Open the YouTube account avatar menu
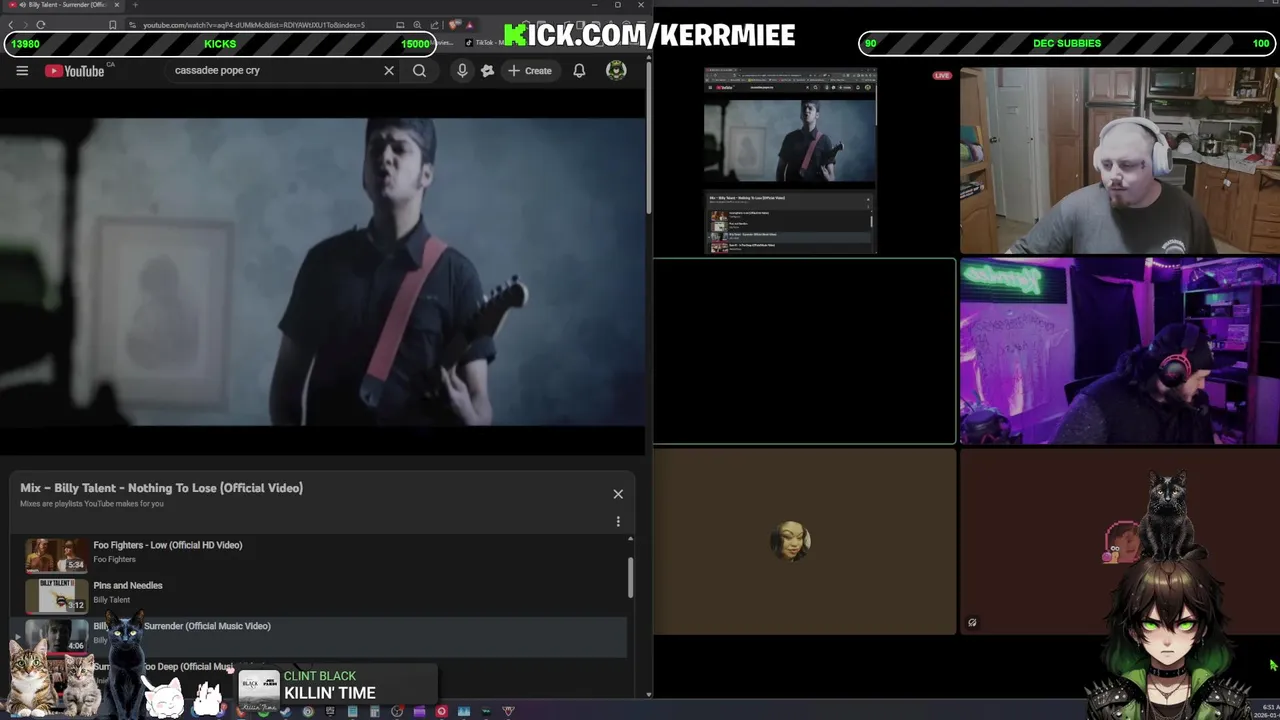Screen dimensions: 1280x720 (616, 70)
